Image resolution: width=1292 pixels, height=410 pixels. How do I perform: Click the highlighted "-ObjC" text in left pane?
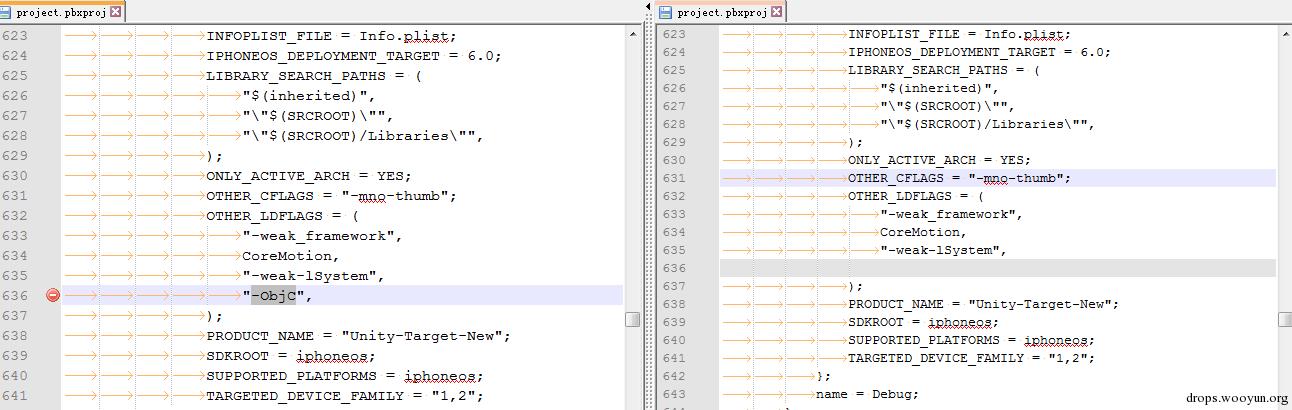pos(273,295)
